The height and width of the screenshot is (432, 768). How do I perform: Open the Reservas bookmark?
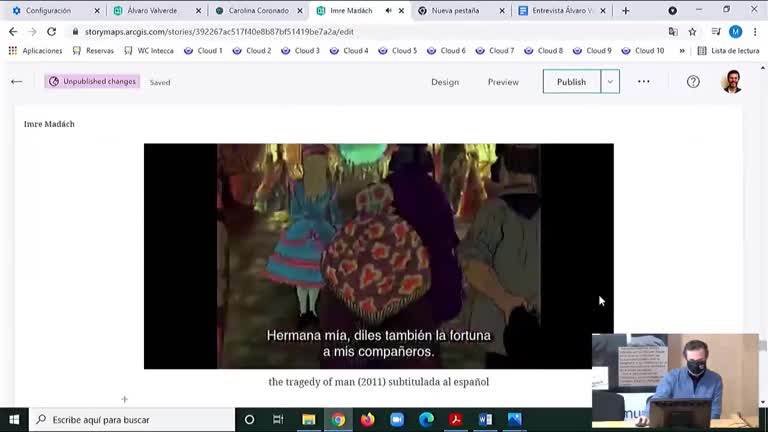pyautogui.click(x=93, y=50)
